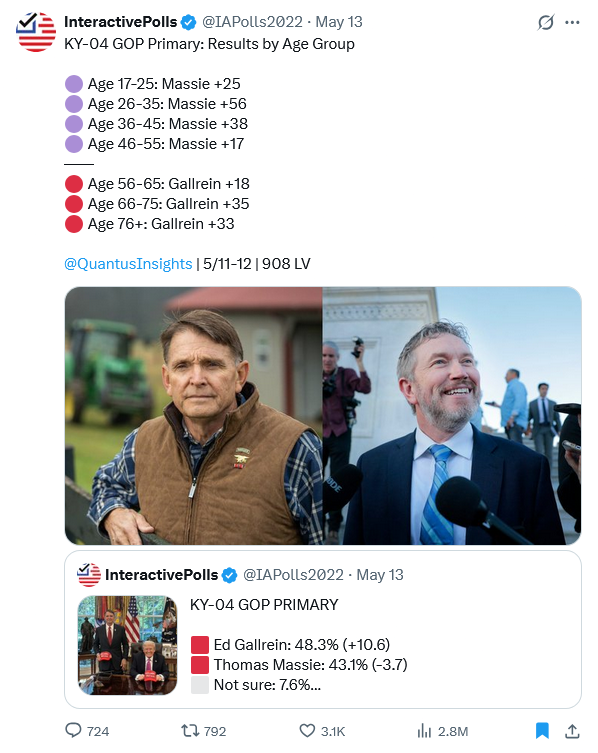Click the blue verified badge in header

pyautogui.click(x=188, y=22)
